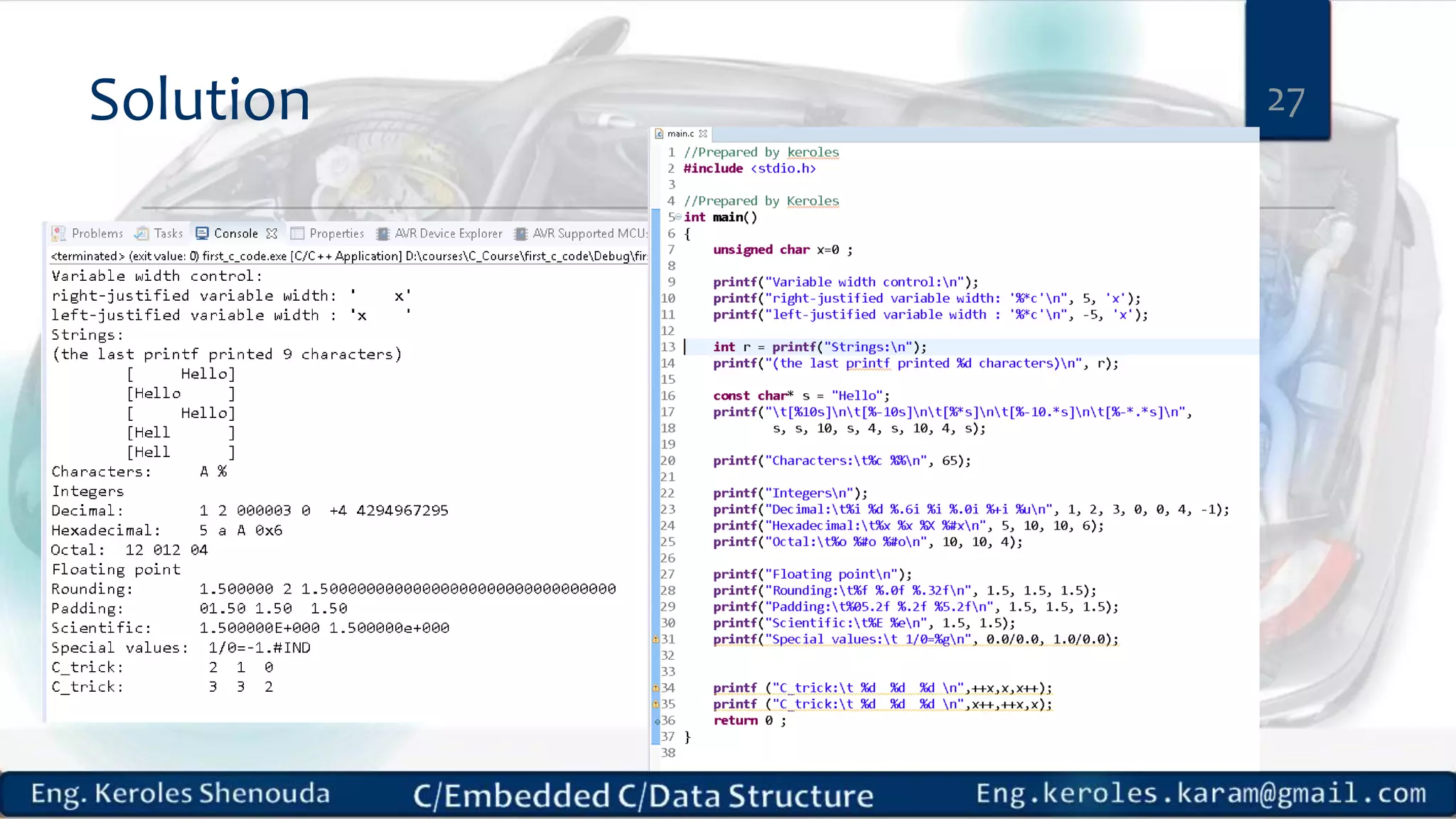Click warning marker on line 31
The height and width of the screenshot is (819, 1456).
(655, 639)
